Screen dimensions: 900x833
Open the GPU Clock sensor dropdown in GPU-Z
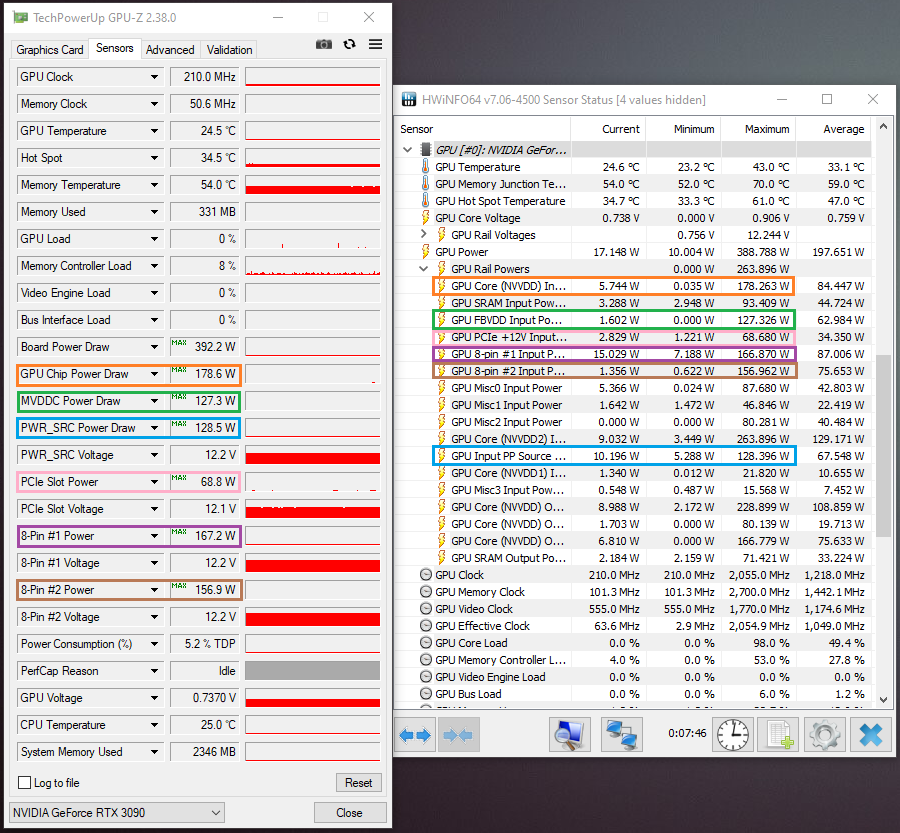pyautogui.click(x=154, y=76)
